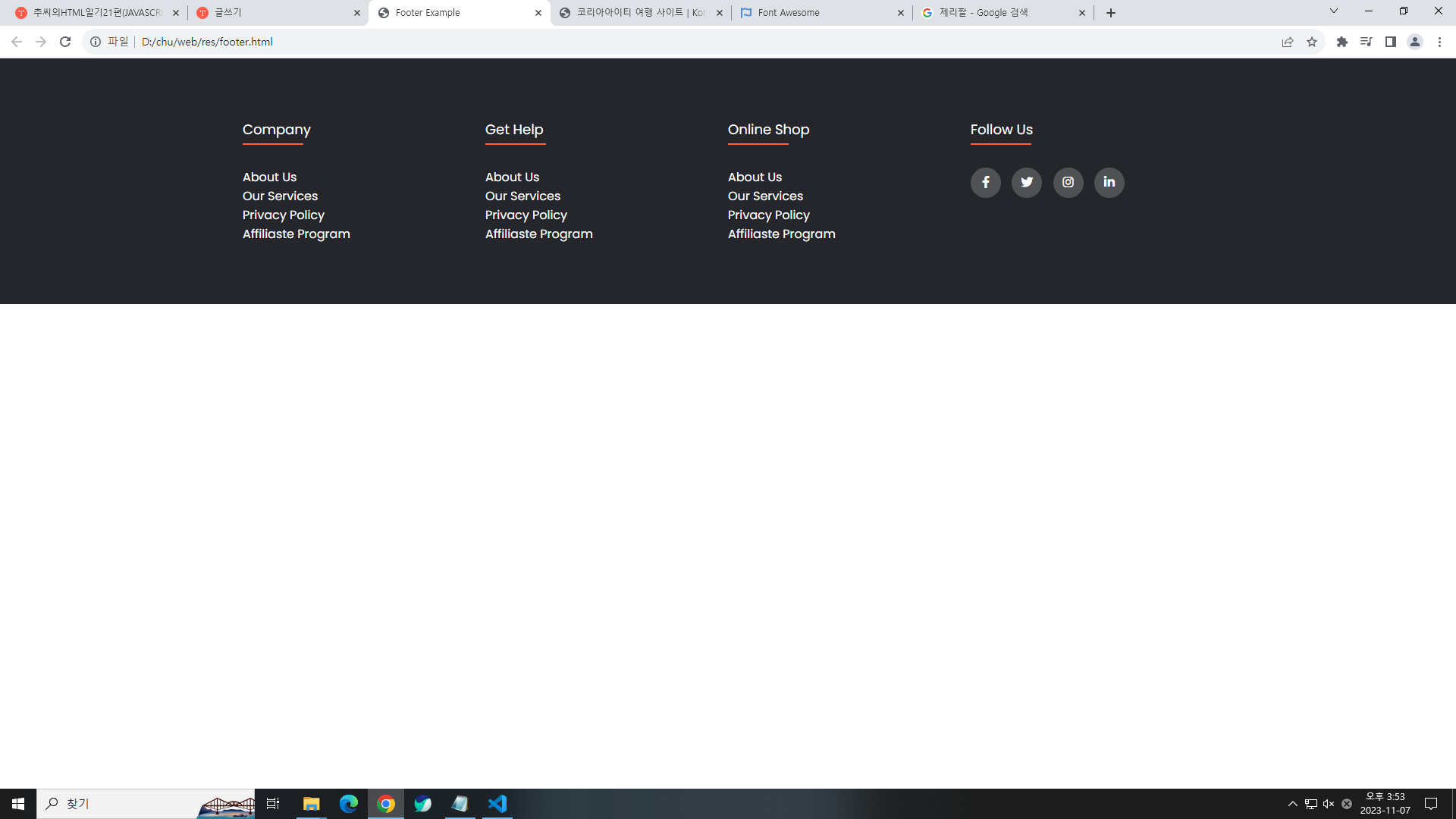Expand the tab search chevron
The height and width of the screenshot is (819, 1456).
1334,11
